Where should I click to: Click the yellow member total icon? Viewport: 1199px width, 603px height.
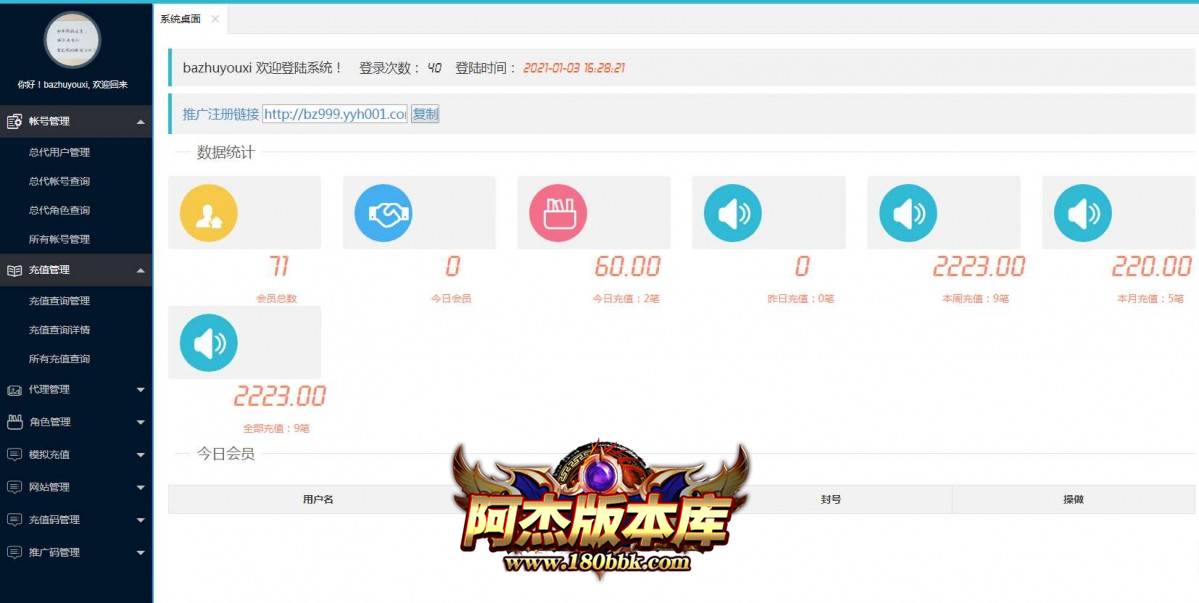(x=209, y=213)
